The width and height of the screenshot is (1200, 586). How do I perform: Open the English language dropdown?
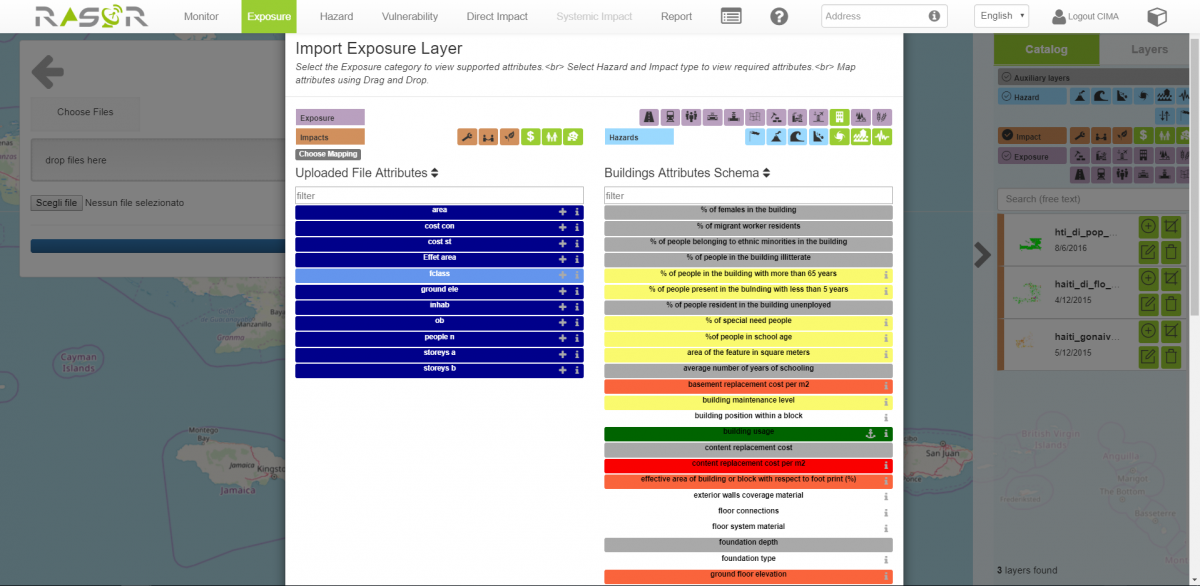tap(1001, 16)
